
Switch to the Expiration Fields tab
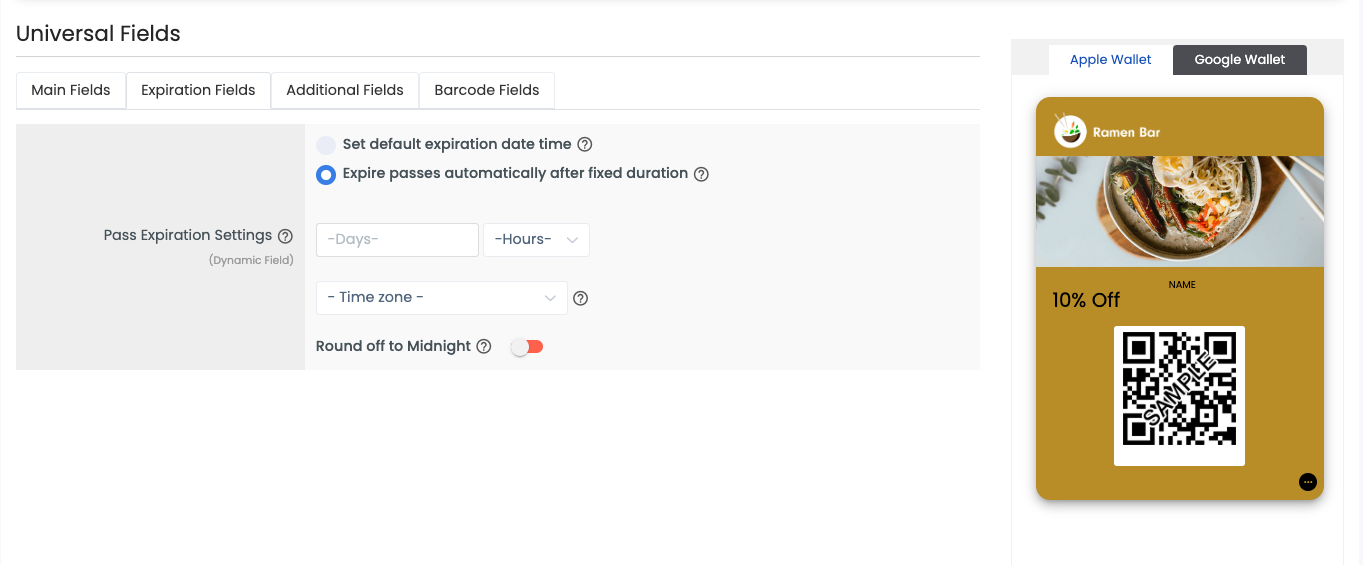point(198,90)
